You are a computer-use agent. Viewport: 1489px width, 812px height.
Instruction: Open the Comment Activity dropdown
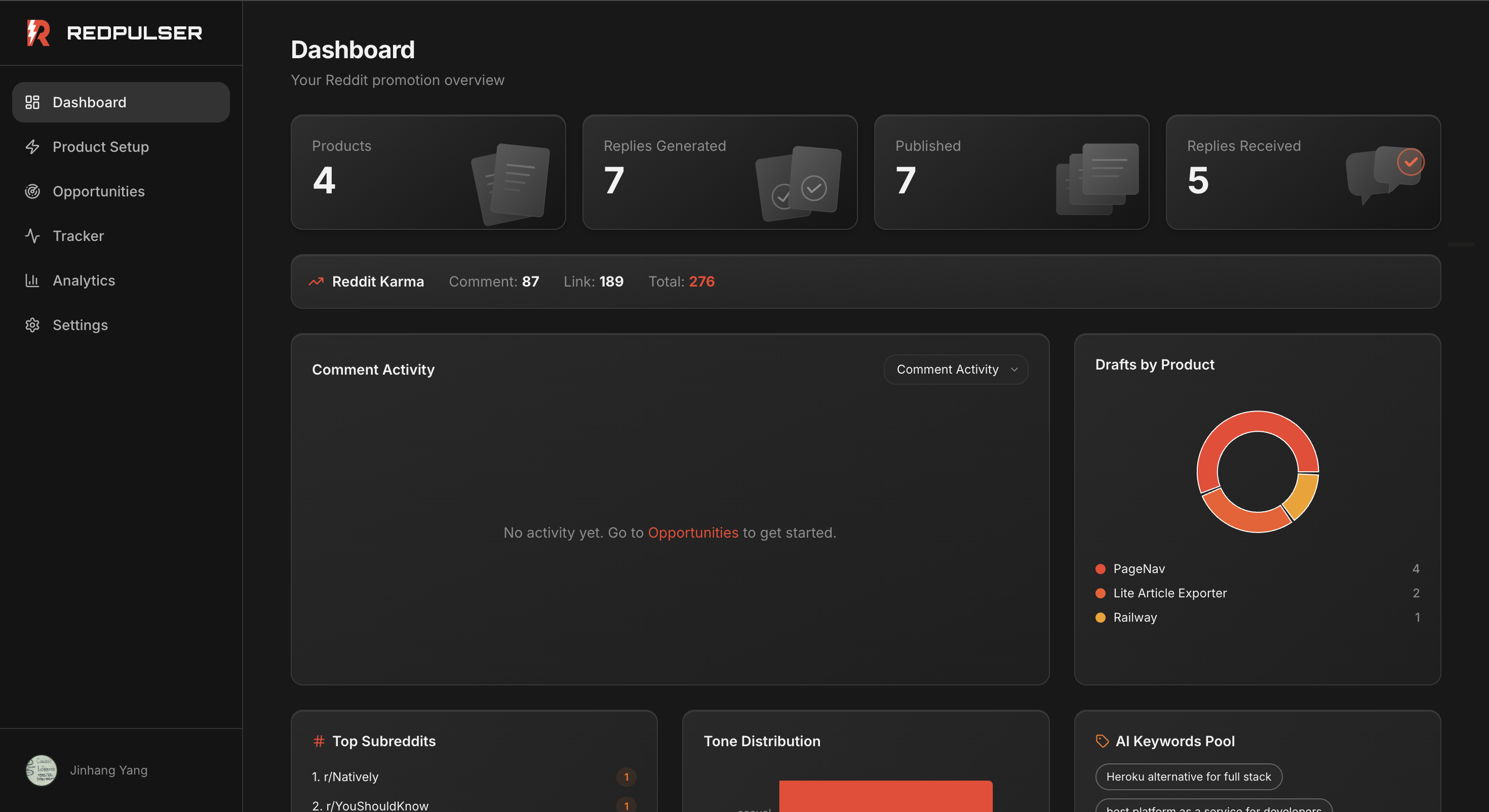(956, 370)
